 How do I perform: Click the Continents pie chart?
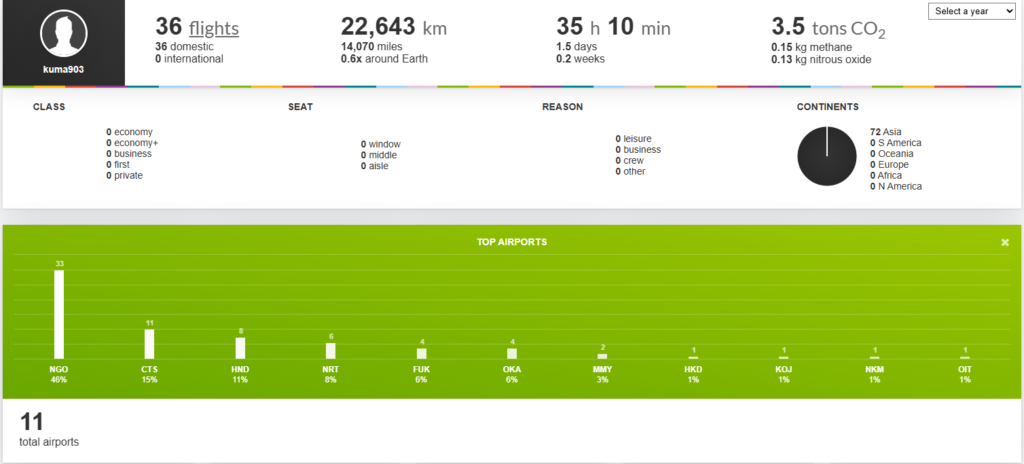pyautogui.click(x=826, y=157)
